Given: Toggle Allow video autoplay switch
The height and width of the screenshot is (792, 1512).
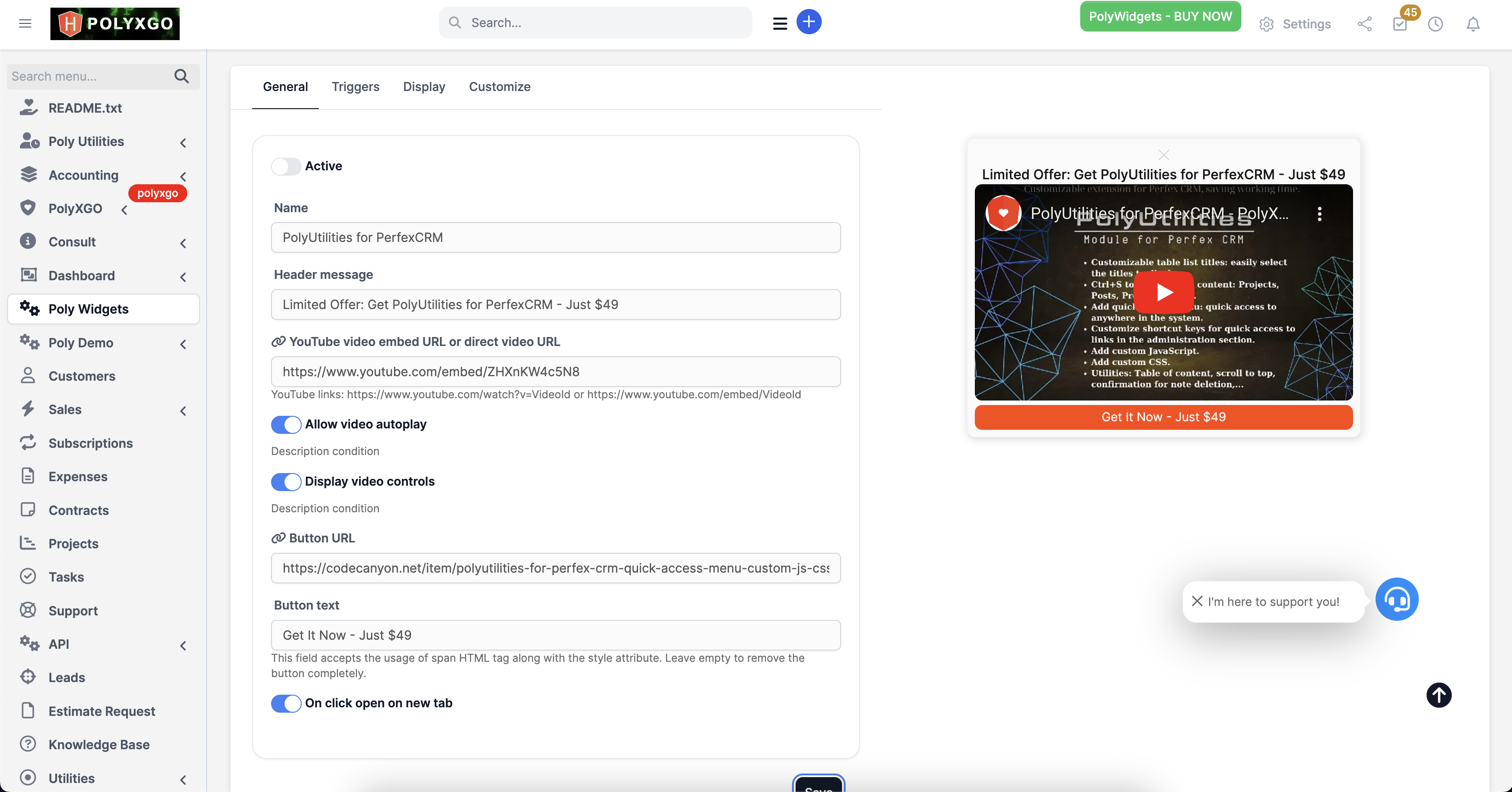Looking at the screenshot, I should click(x=286, y=424).
